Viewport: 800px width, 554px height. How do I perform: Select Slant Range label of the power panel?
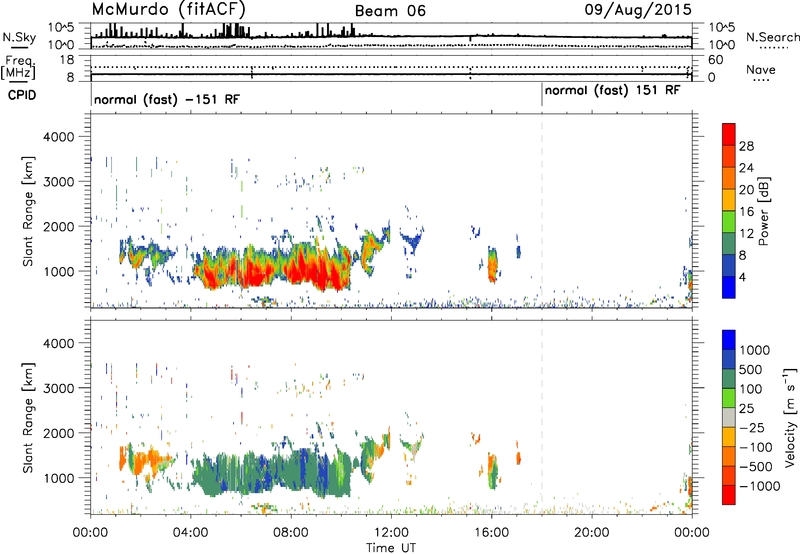(28, 211)
